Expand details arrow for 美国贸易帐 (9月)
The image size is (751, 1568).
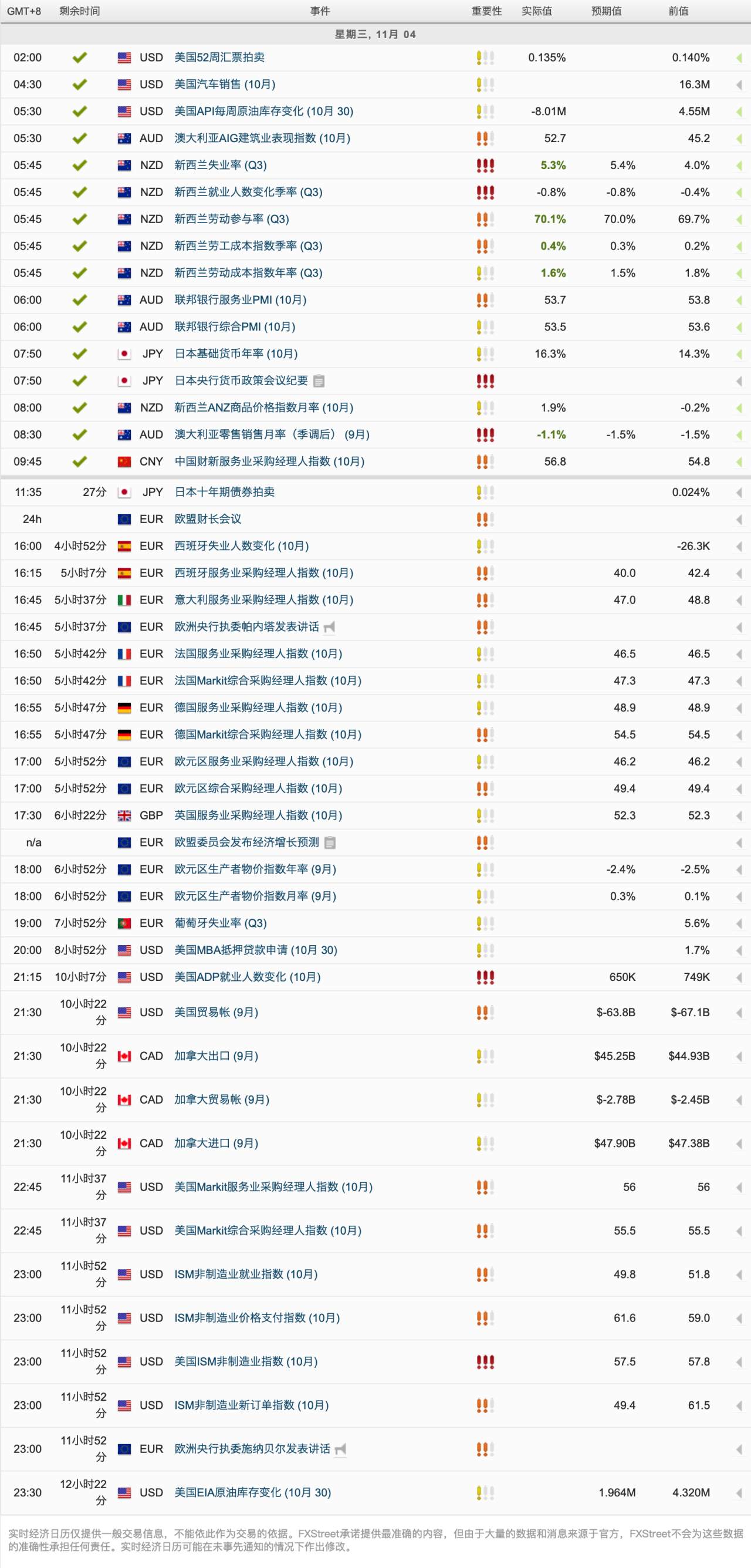[739, 1013]
